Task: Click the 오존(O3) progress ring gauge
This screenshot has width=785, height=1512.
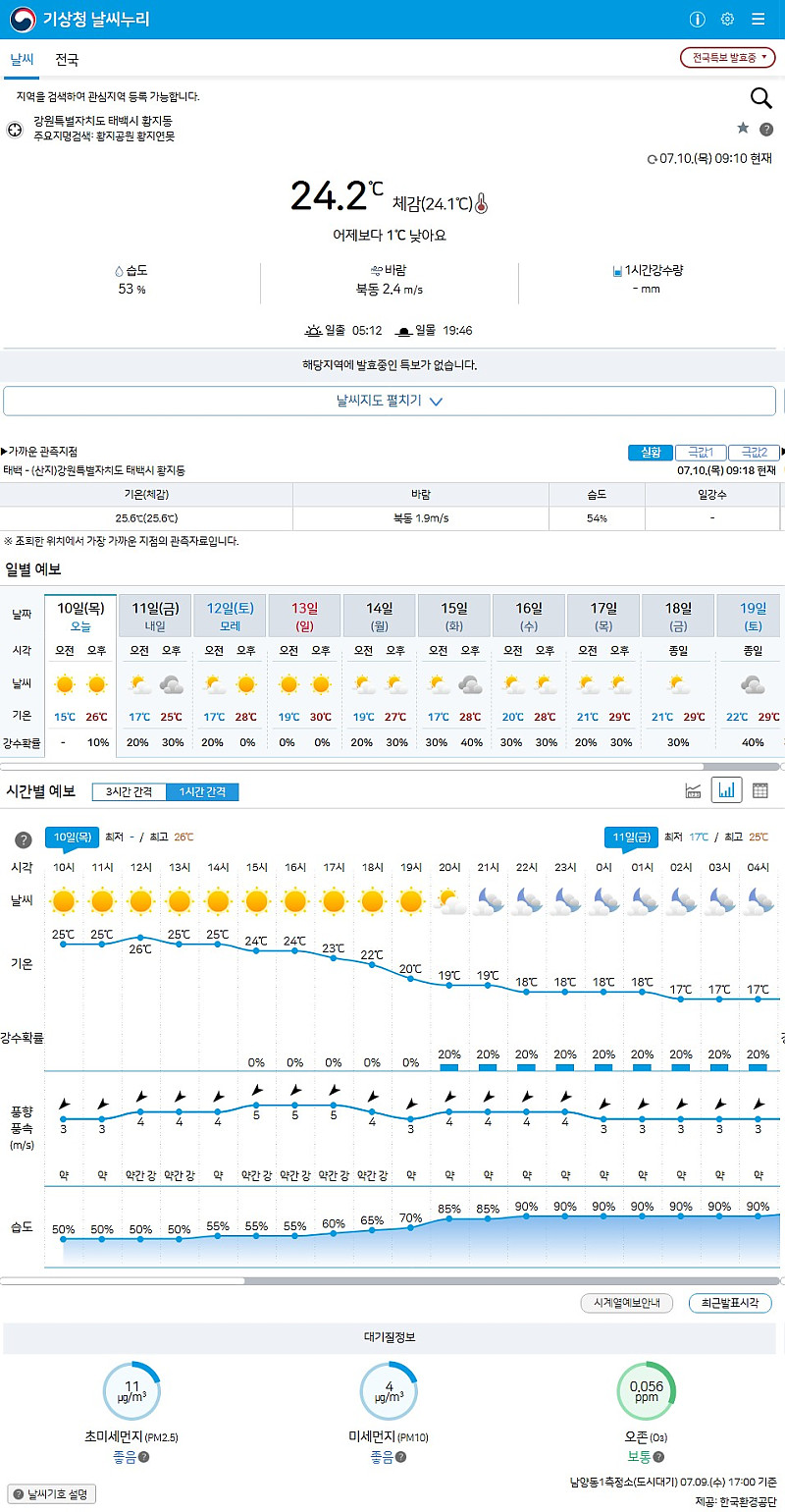Action: point(647,1390)
